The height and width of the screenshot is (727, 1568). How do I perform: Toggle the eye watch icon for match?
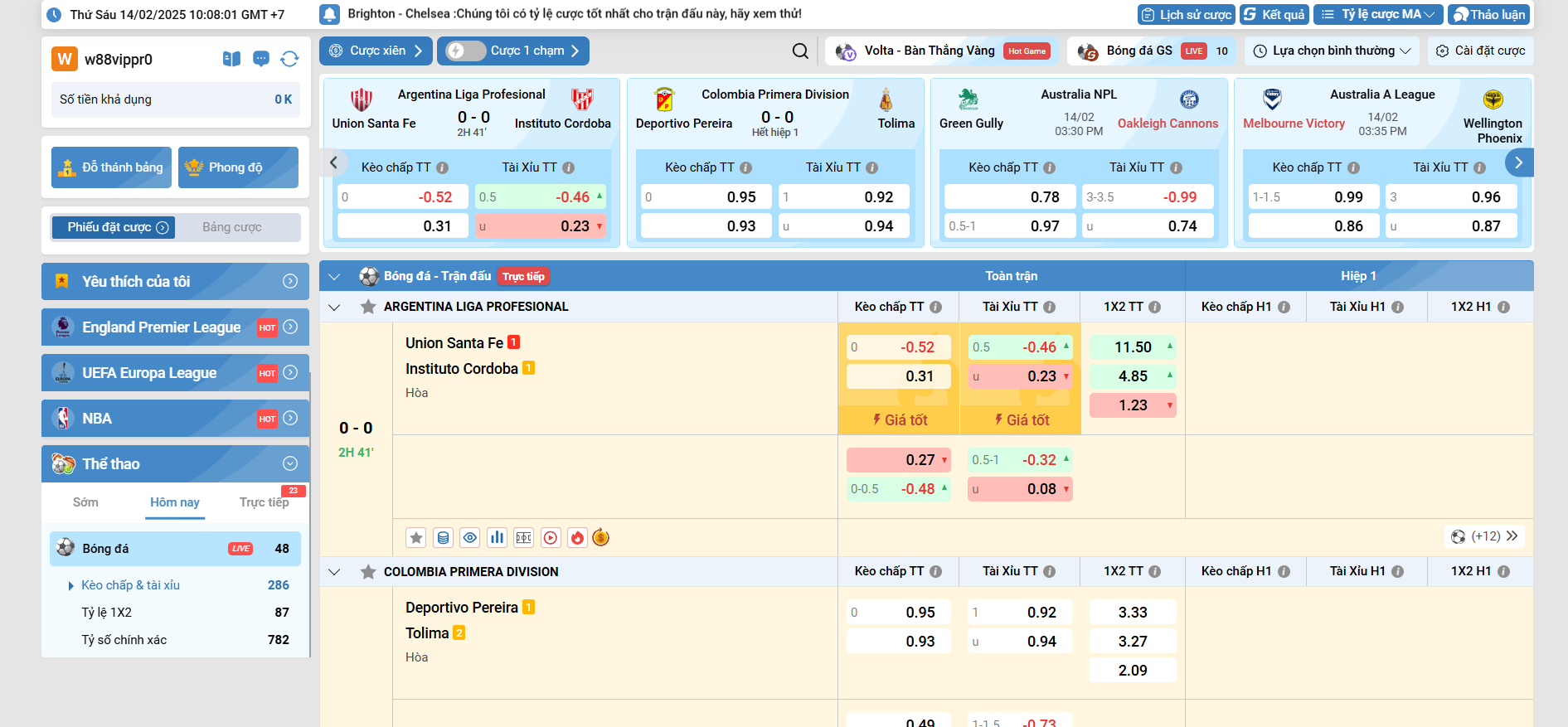click(470, 538)
